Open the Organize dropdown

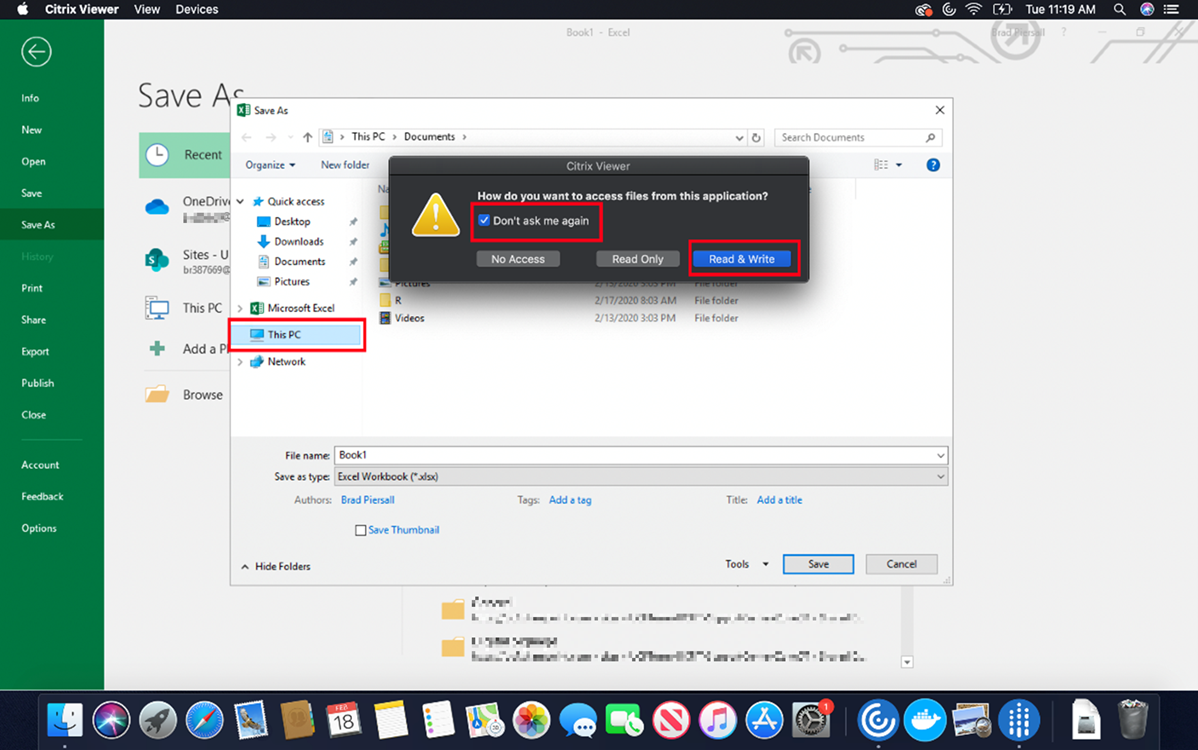270,165
